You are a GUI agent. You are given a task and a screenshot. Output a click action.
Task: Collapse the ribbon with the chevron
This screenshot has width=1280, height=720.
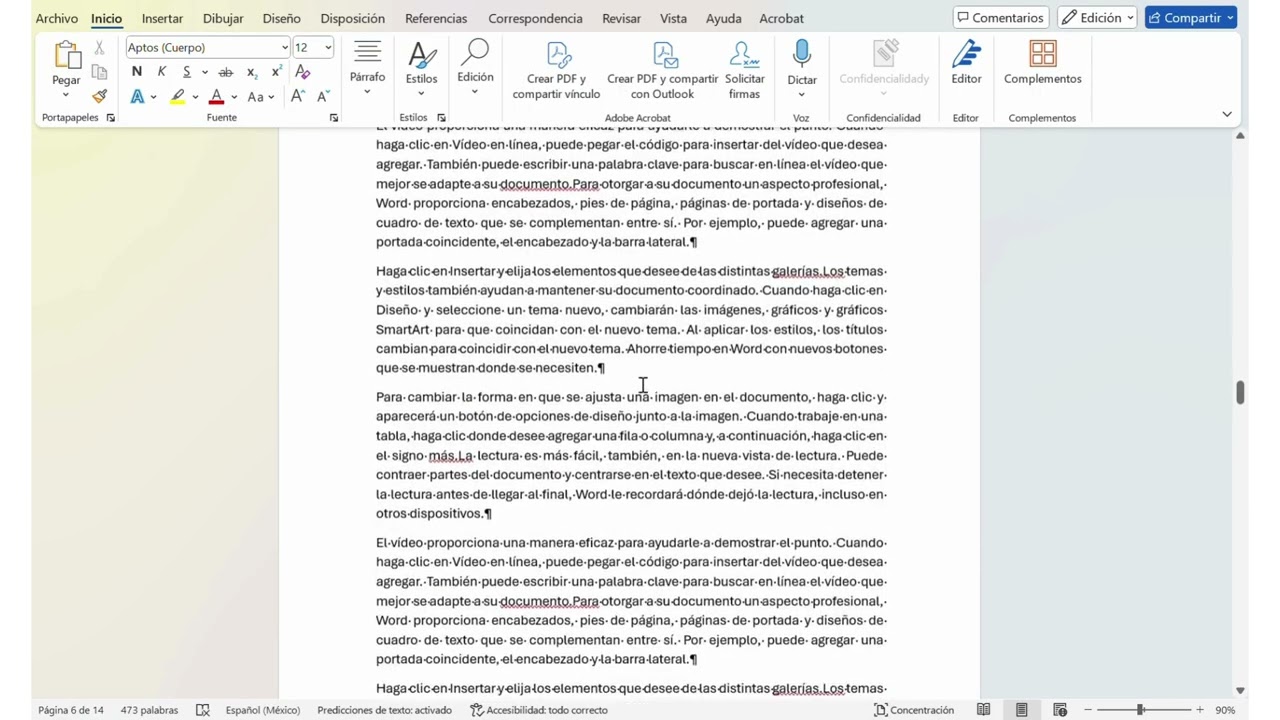[1227, 114]
